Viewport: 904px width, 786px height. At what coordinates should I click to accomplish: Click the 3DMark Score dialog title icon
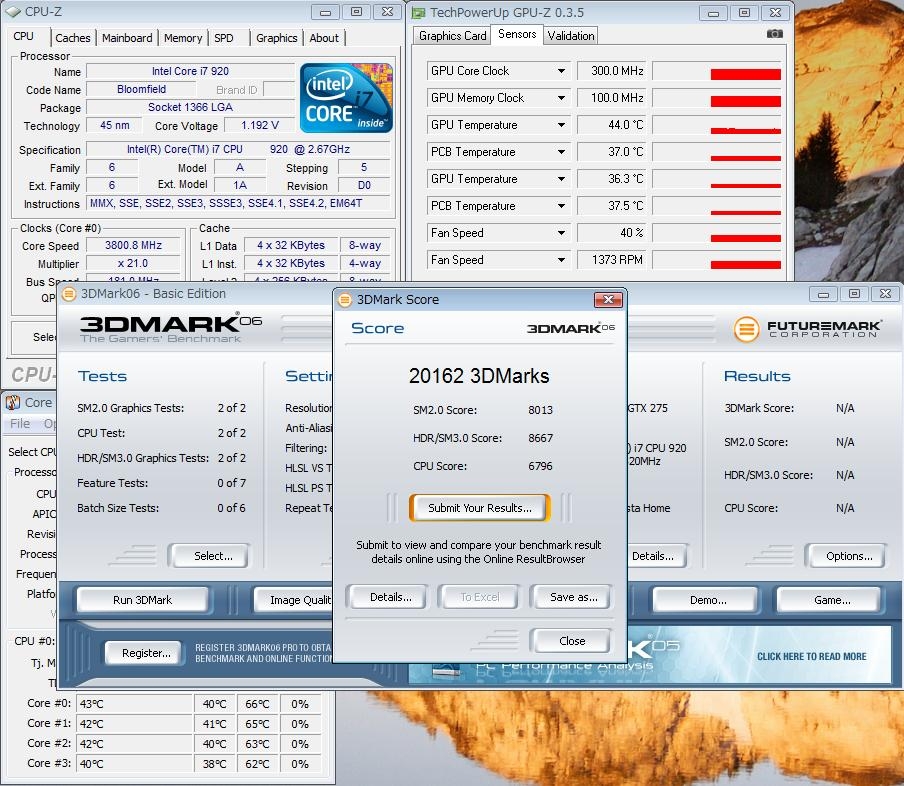(345, 300)
